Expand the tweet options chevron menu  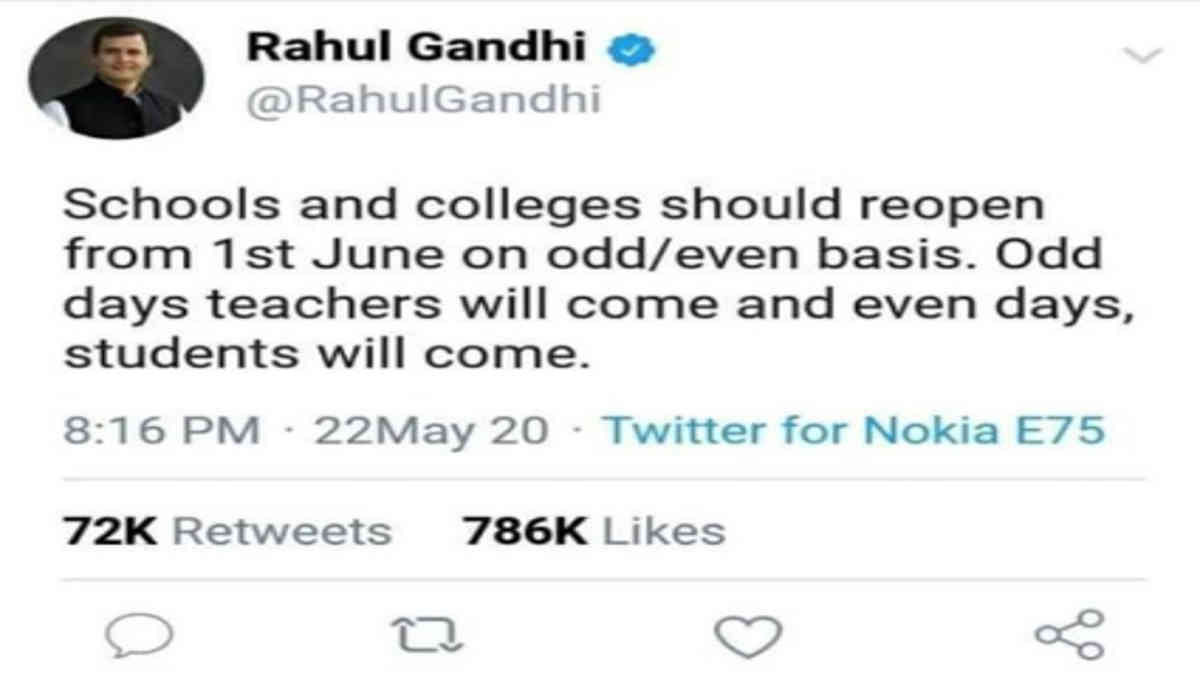pyautogui.click(x=1142, y=55)
